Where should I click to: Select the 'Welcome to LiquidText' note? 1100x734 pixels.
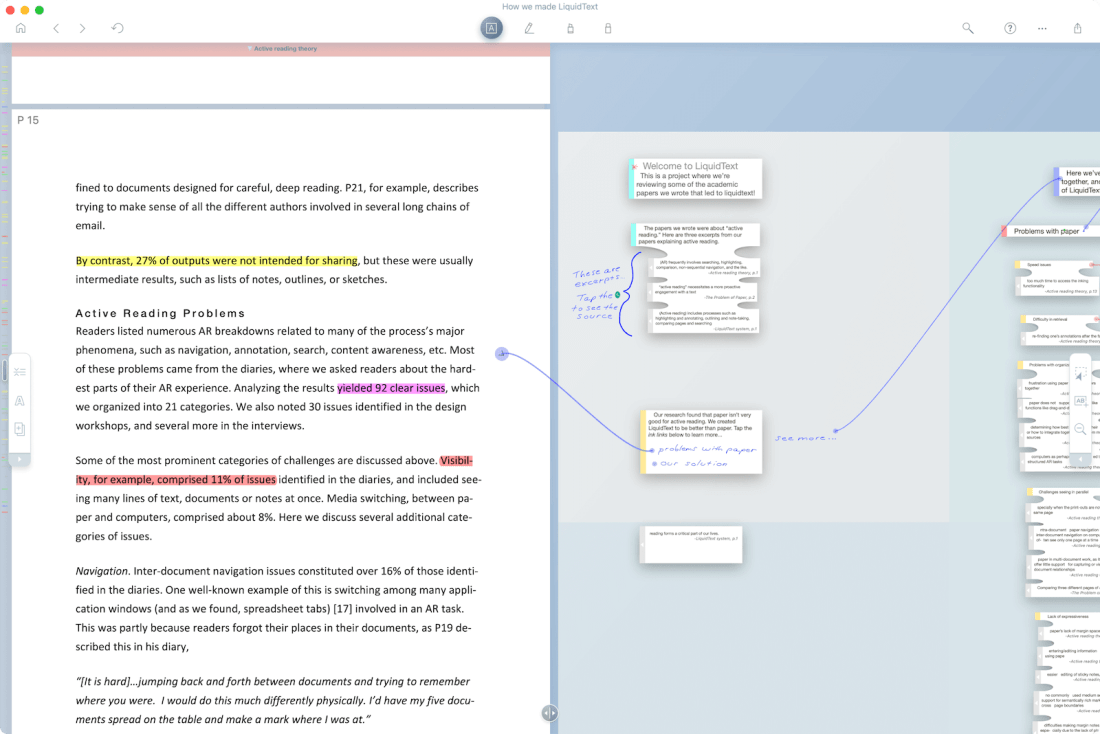point(695,179)
